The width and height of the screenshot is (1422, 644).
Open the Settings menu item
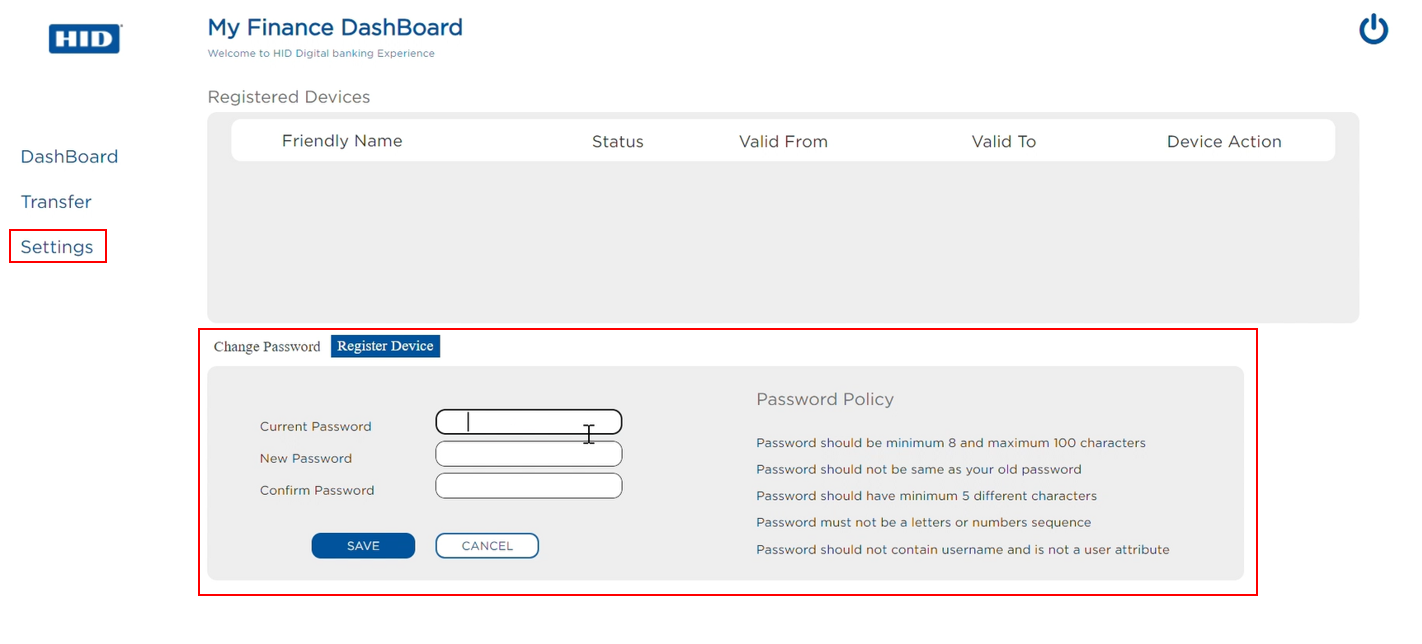57,247
